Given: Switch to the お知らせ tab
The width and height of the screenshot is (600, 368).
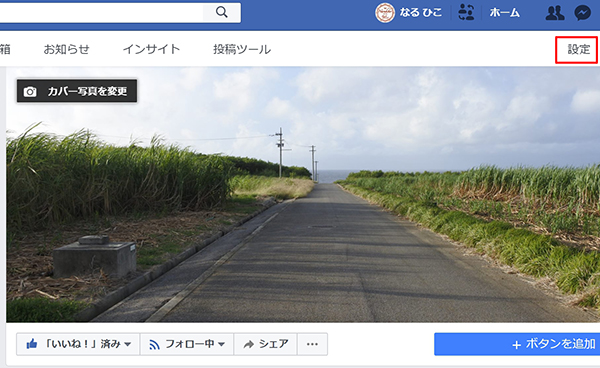Looking at the screenshot, I should tap(67, 49).
